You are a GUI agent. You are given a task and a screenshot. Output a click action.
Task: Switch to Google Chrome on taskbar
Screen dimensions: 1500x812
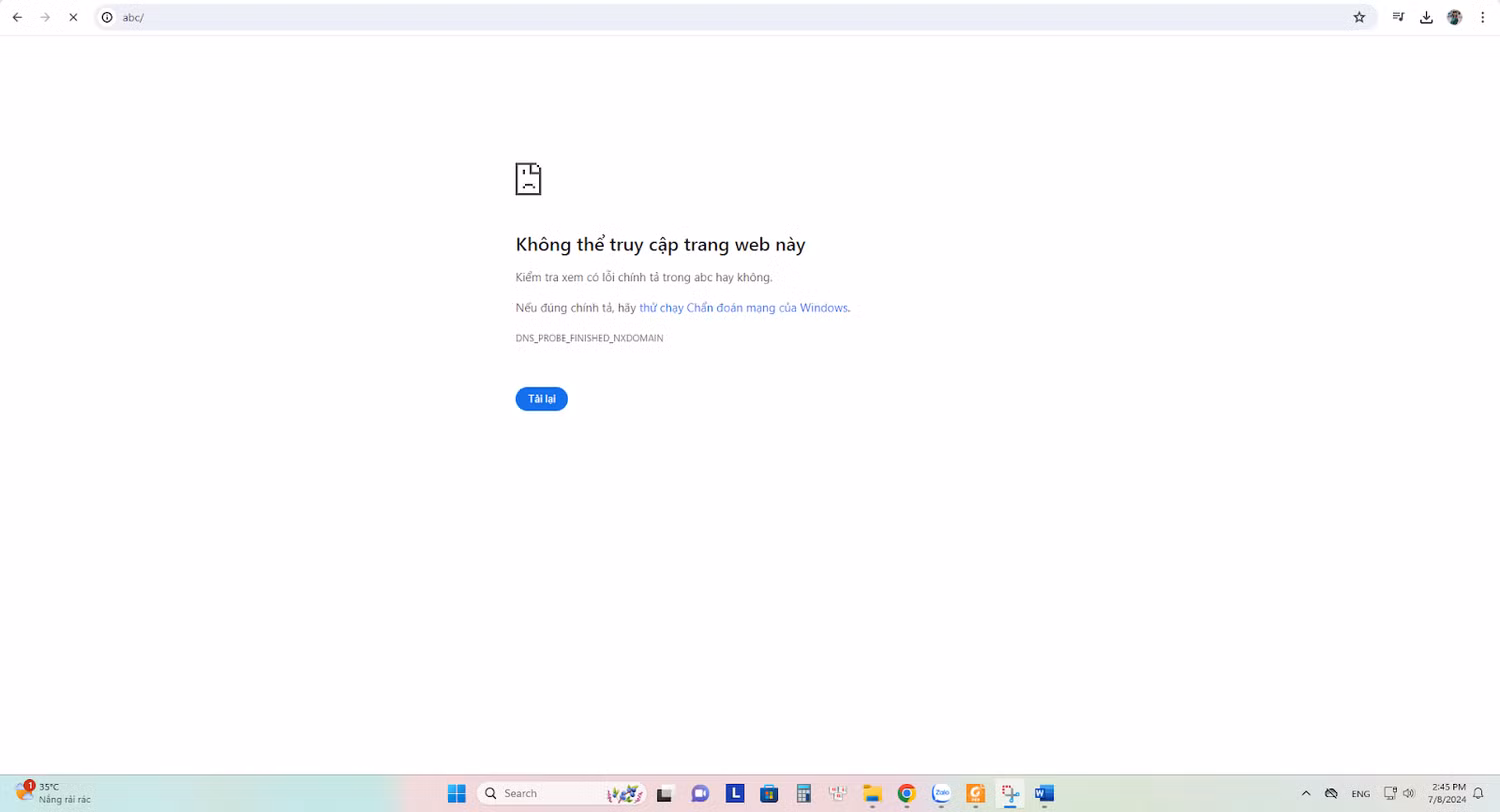tap(906, 793)
